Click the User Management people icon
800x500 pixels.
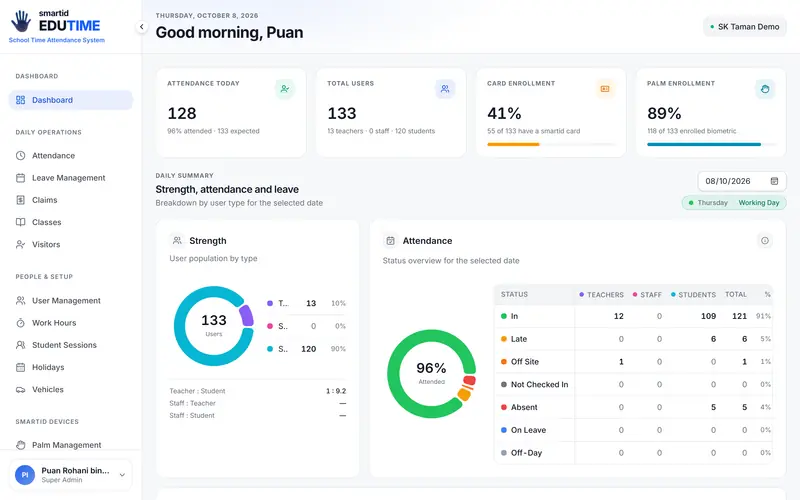pyautogui.click(x=20, y=301)
